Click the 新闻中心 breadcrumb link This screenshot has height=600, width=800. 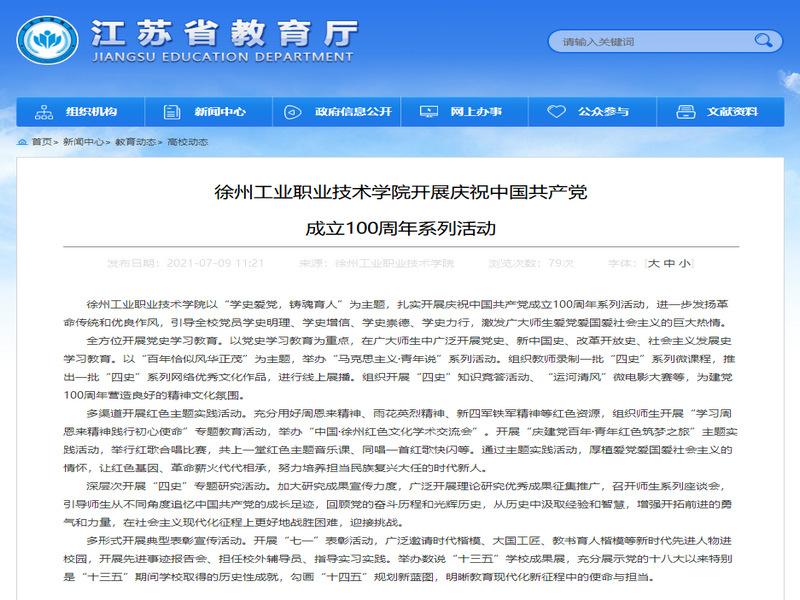coord(82,142)
